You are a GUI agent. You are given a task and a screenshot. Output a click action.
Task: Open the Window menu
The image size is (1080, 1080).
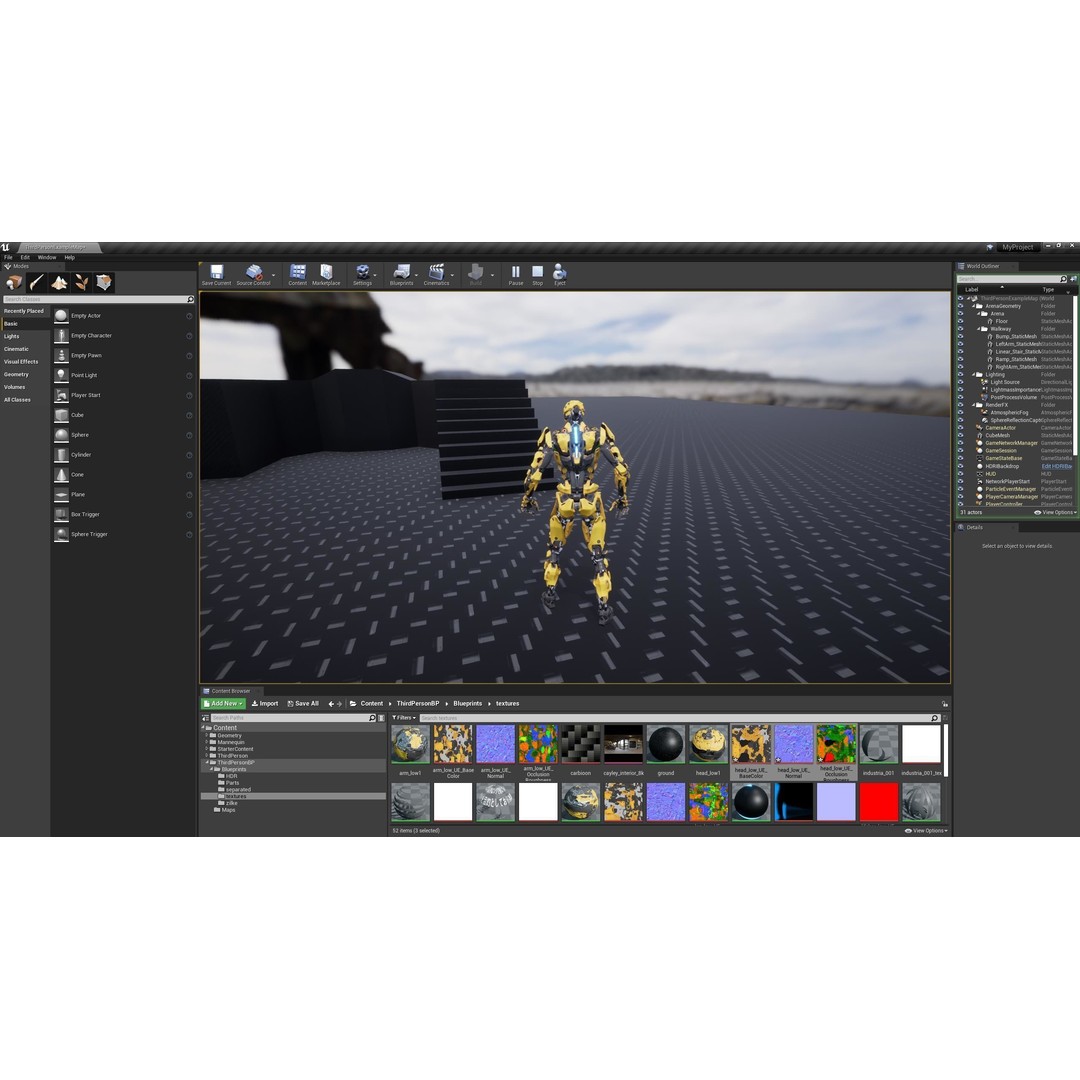click(x=47, y=257)
